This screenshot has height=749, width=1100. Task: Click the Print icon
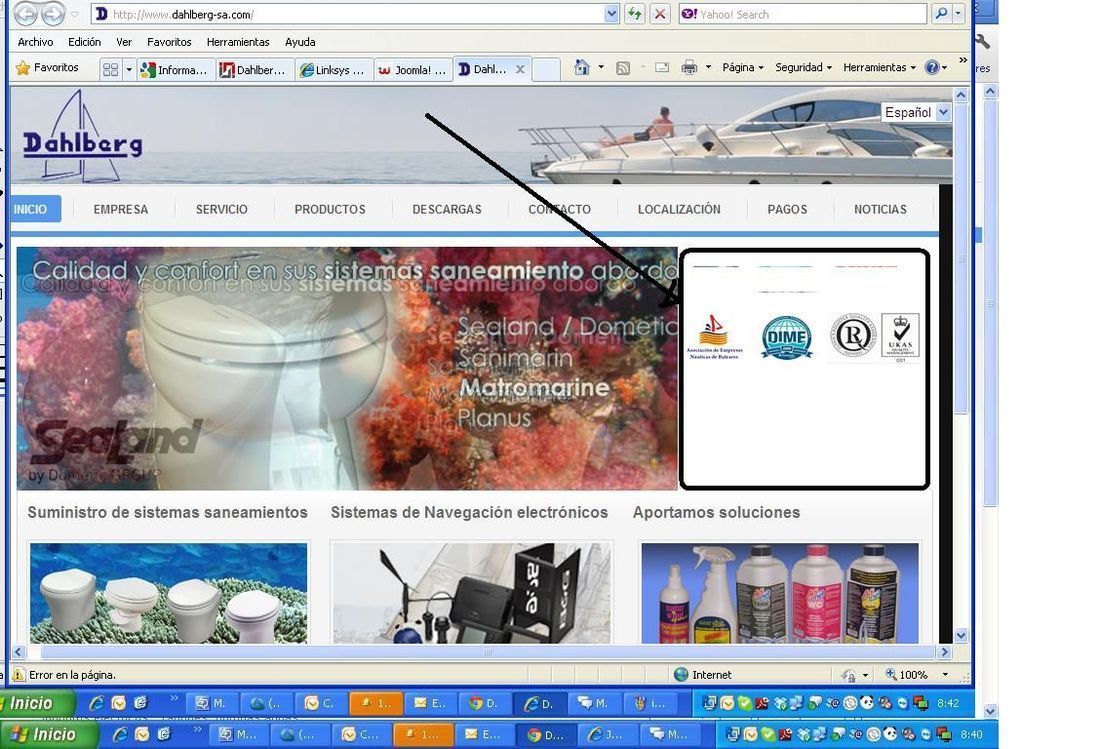click(x=690, y=67)
